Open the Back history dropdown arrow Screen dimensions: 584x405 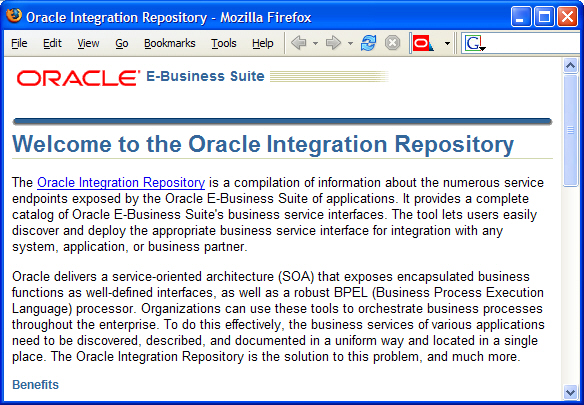point(315,44)
